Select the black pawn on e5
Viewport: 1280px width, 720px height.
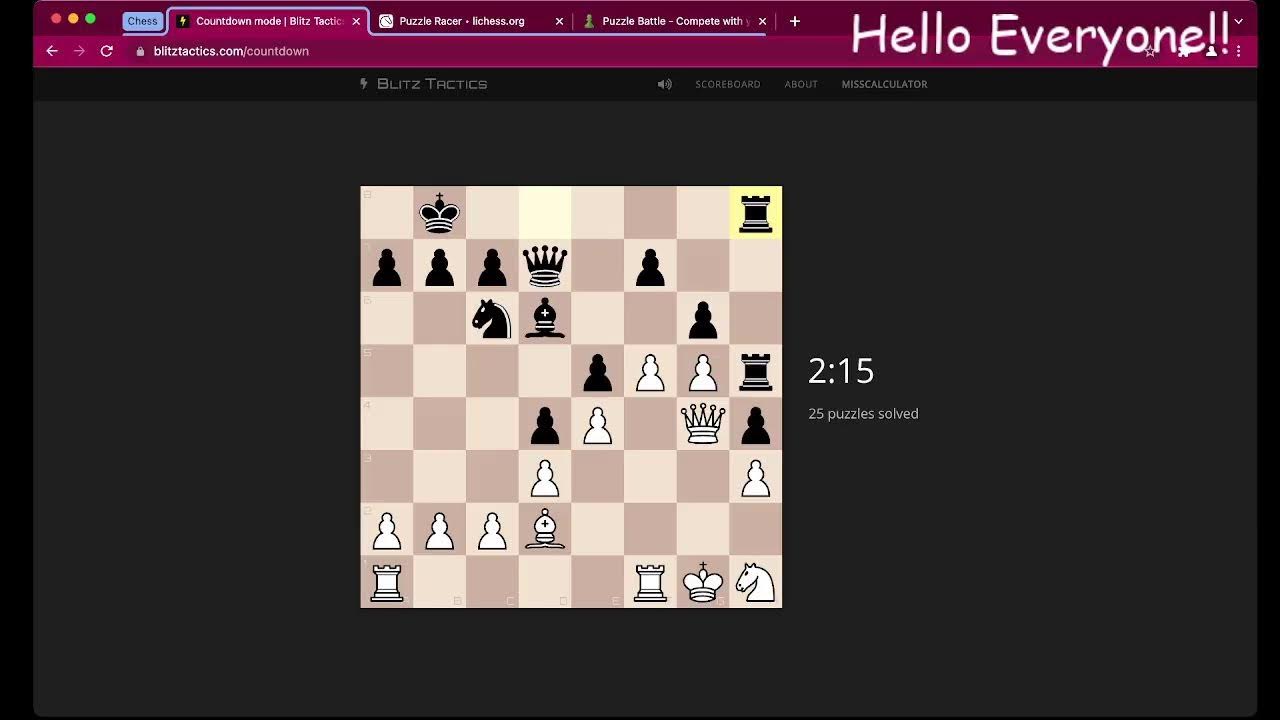[x=597, y=371]
